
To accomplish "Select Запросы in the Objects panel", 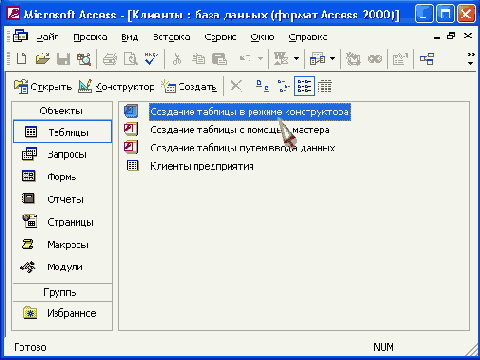I will 62,154.
